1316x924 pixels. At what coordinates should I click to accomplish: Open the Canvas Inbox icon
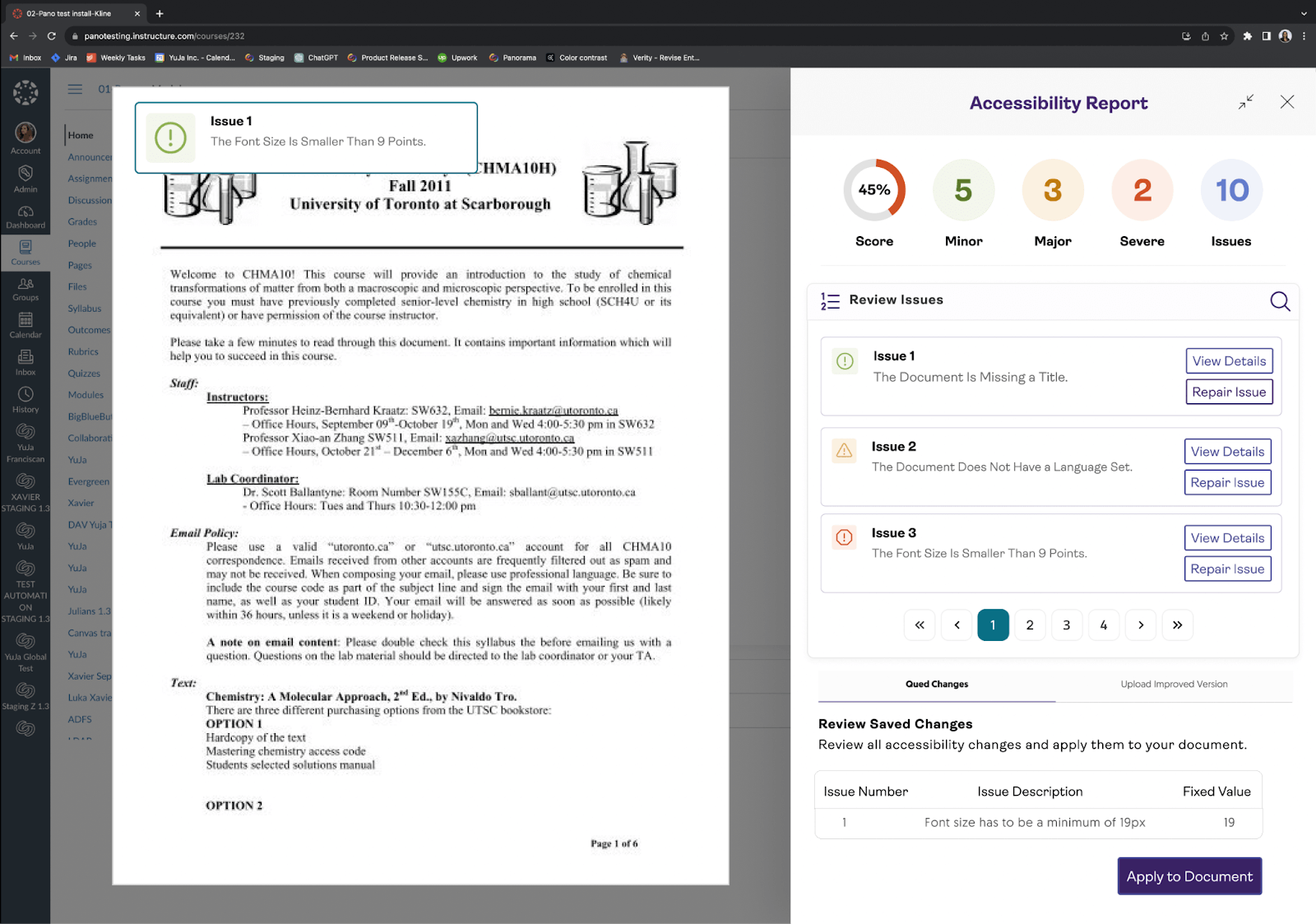point(25,357)
